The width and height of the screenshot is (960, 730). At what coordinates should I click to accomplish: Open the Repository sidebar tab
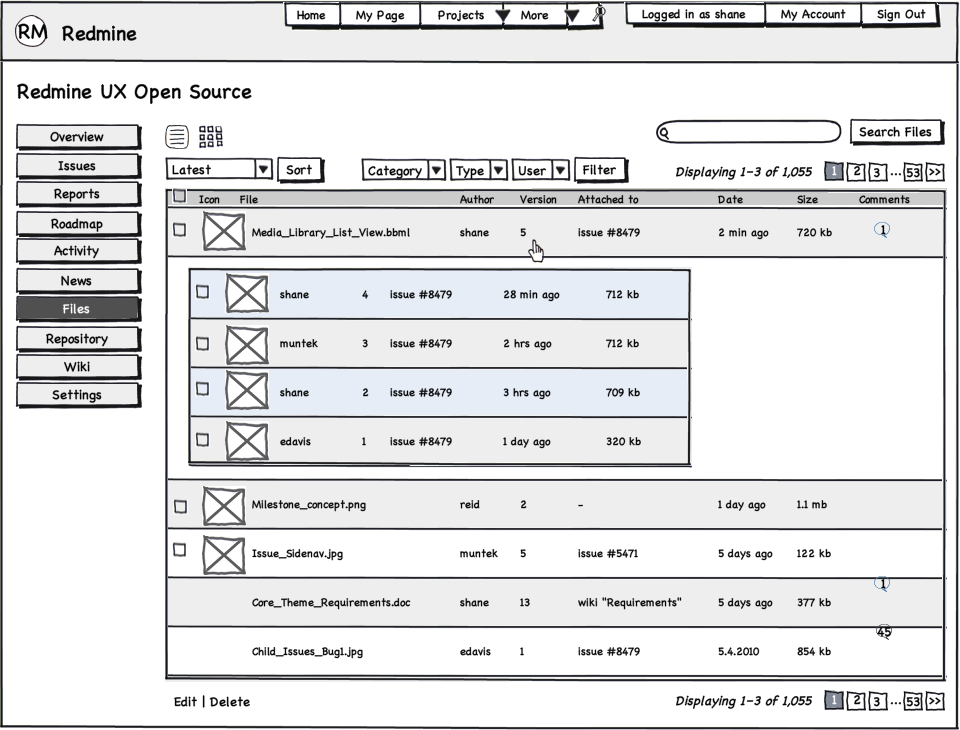pos(77,339)
